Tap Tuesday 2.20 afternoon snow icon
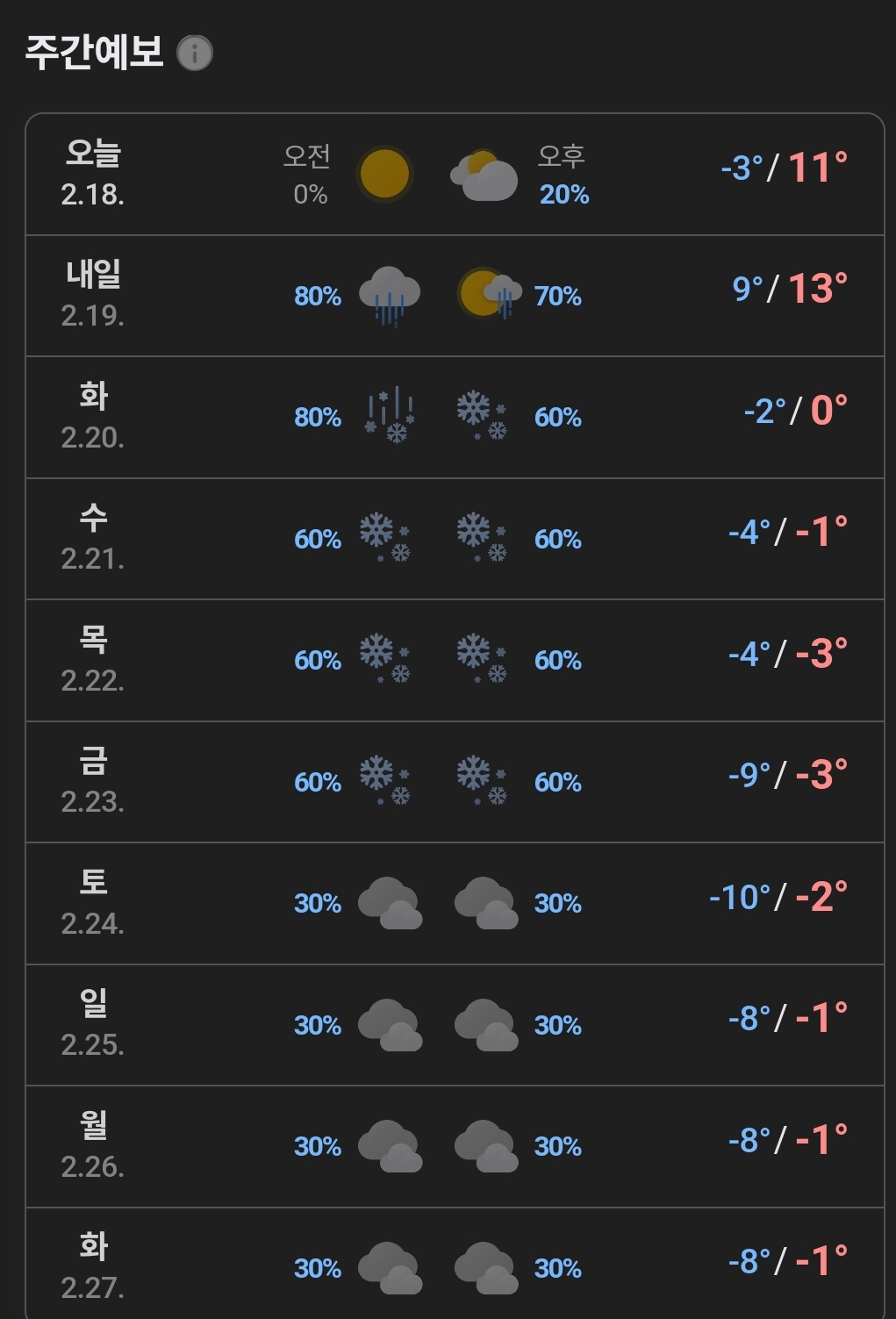This screenshot has height=1319, width=896. tap(482, 416)
